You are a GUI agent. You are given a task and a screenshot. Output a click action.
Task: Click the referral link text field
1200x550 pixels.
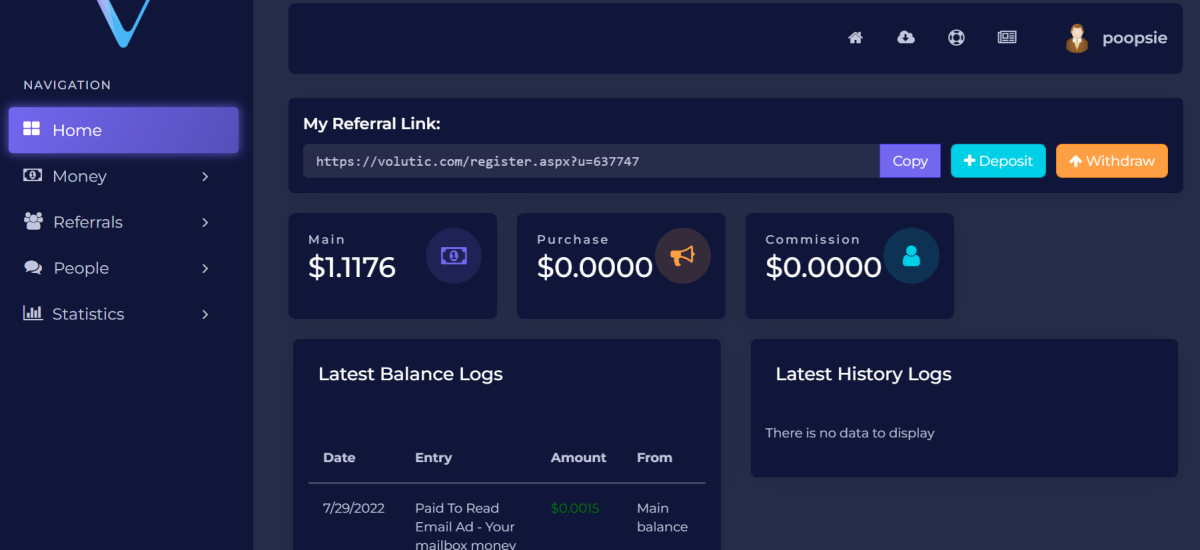point(590,161)
